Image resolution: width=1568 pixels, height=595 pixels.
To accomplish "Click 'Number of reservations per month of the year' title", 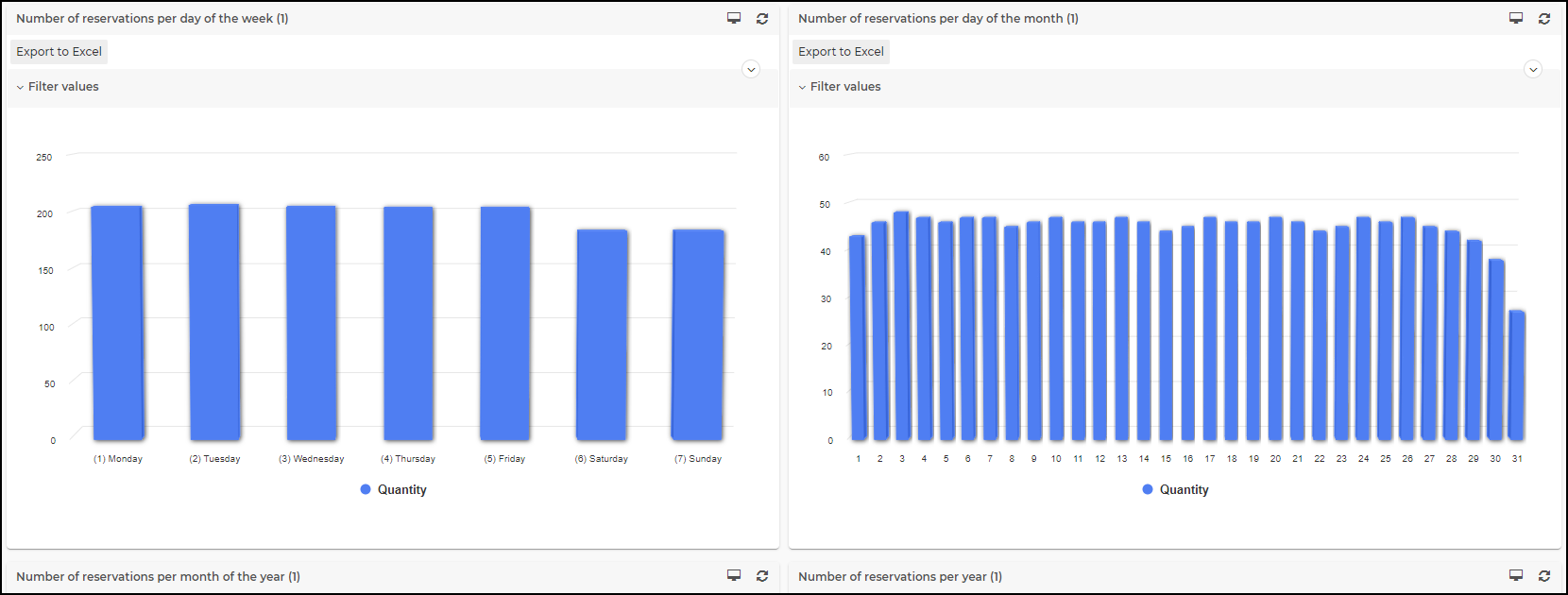I will point(158,576).
